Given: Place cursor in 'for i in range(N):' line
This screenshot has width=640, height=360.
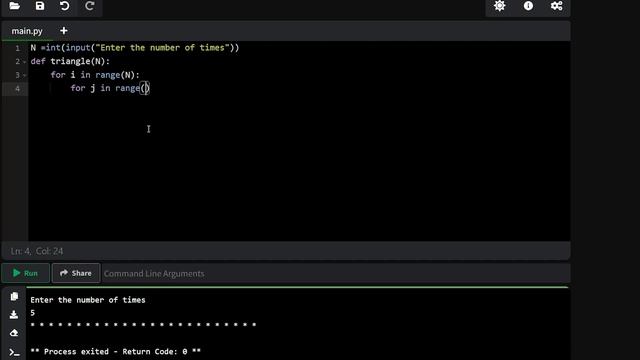Looking at the screenshot, I should pos(95,75).
